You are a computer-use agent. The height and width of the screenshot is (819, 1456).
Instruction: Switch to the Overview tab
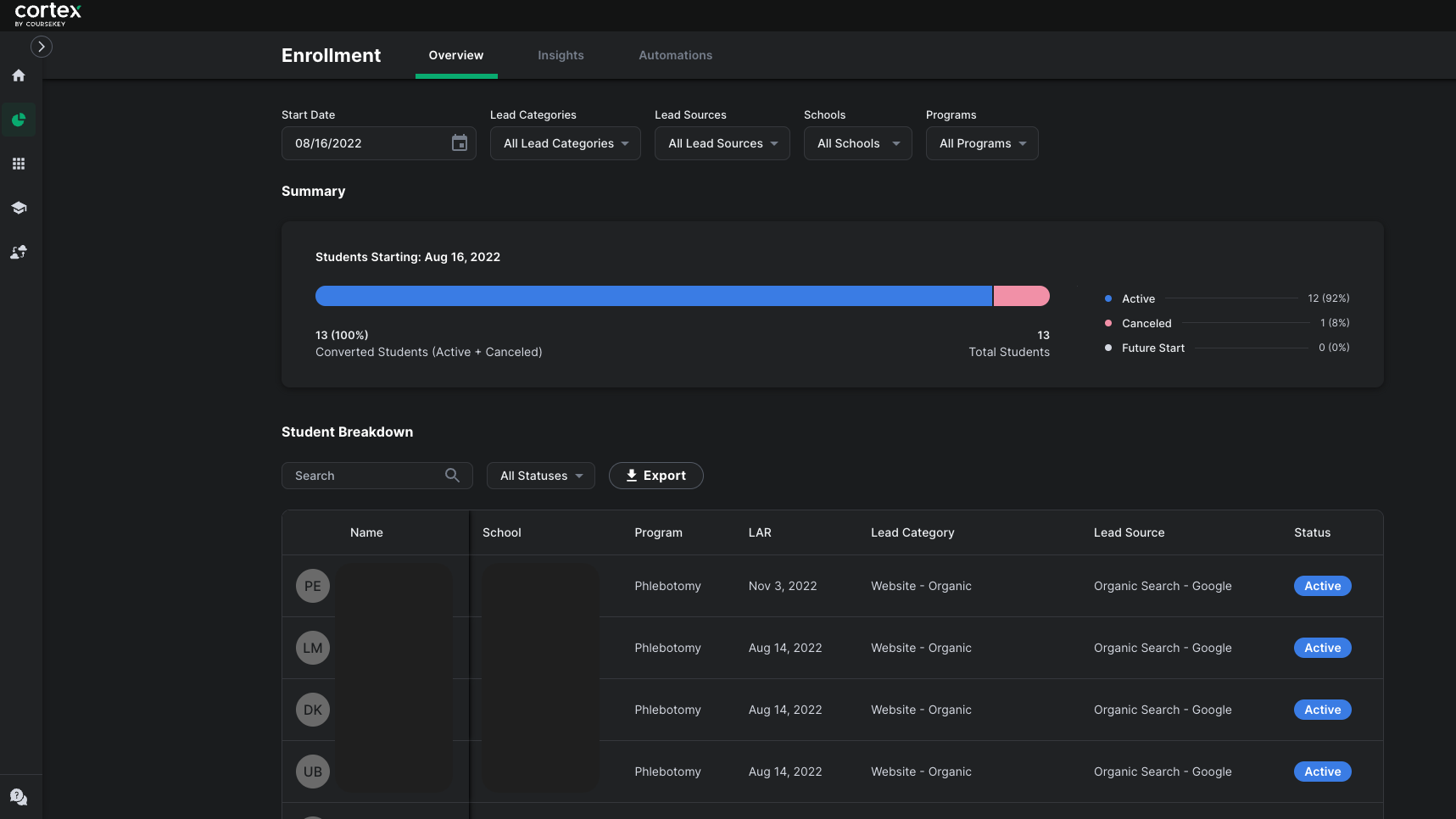[456, 55]
